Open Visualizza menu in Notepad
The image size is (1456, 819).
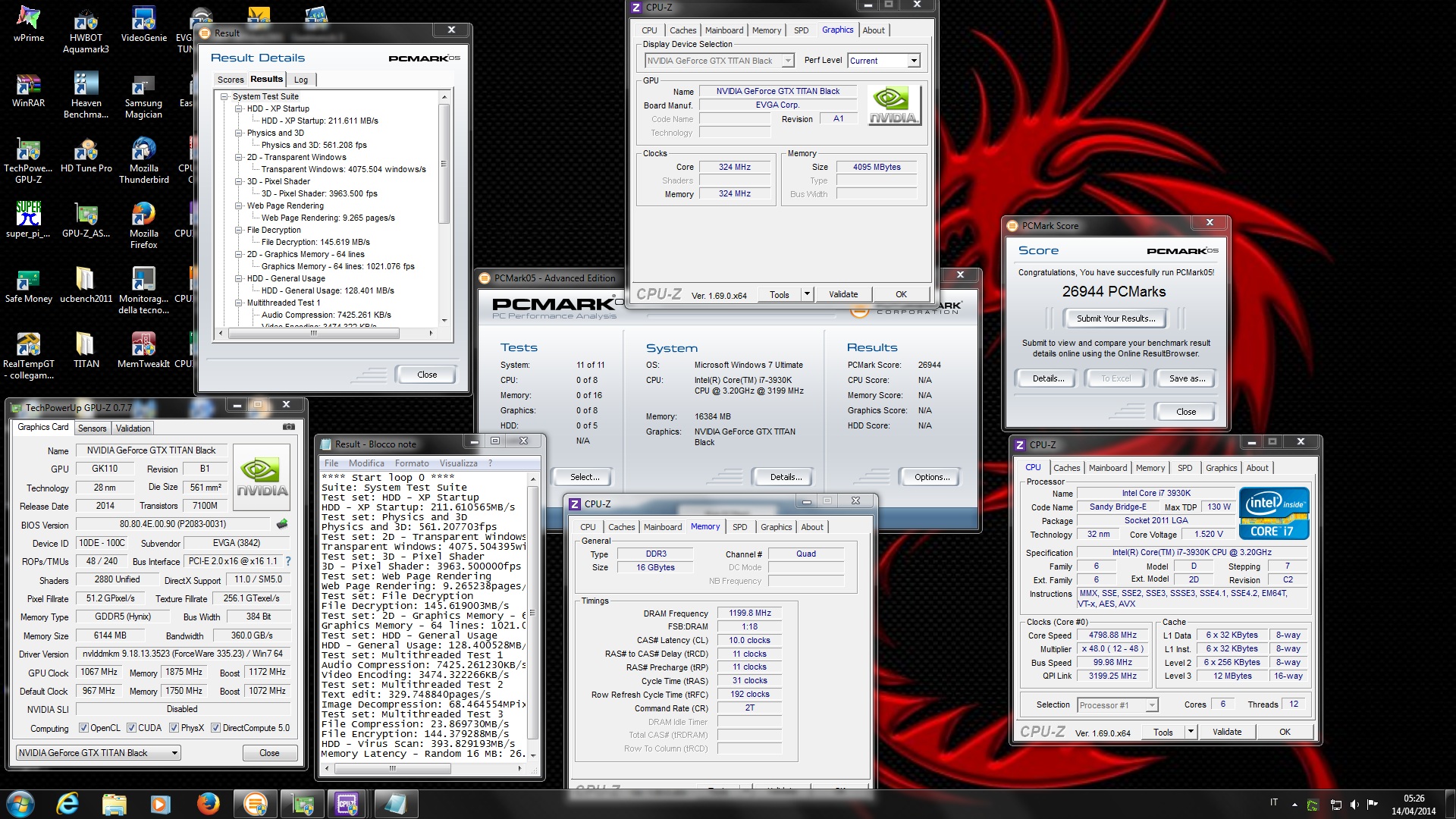click(458, 463)
